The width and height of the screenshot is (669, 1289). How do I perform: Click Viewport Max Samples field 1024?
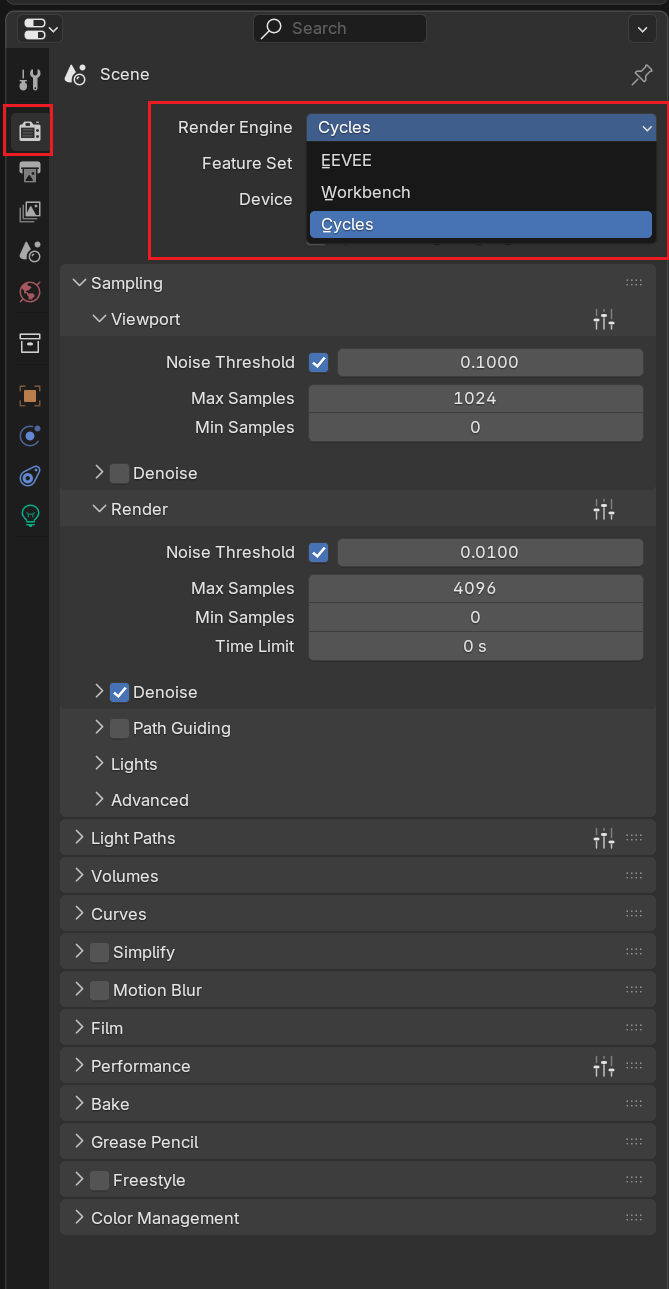point(475,398)
